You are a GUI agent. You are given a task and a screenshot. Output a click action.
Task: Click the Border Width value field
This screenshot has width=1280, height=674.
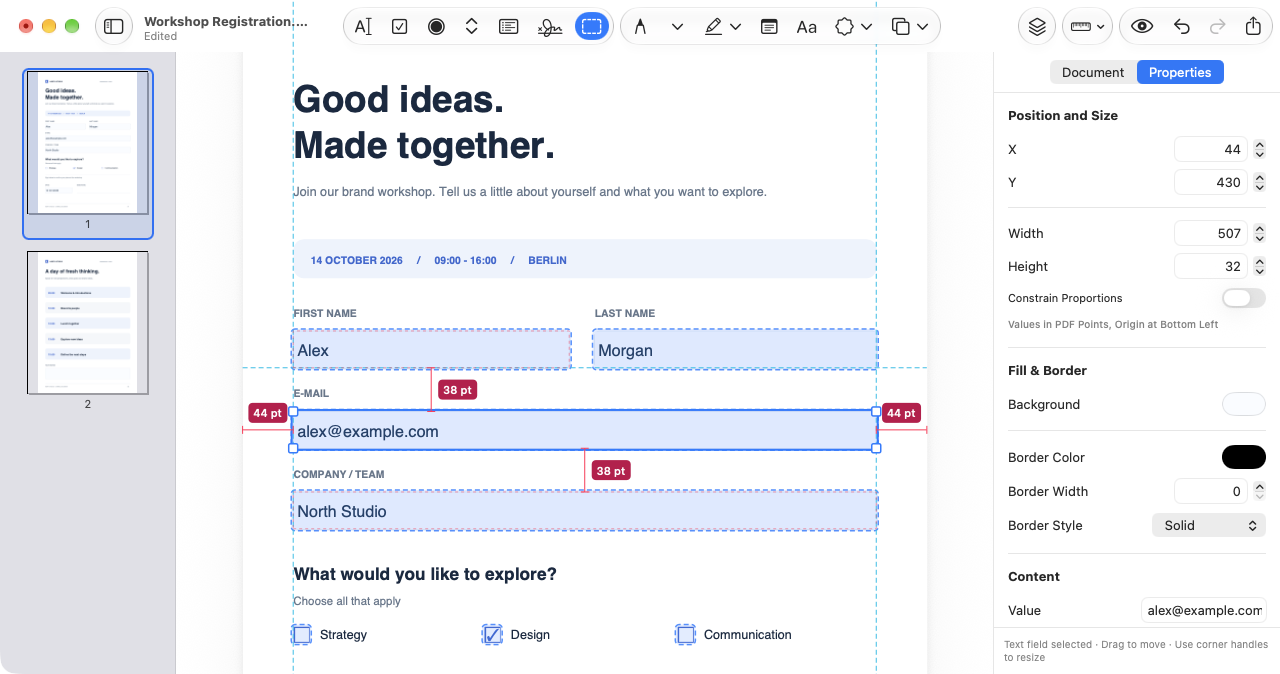coord(1210,491)
